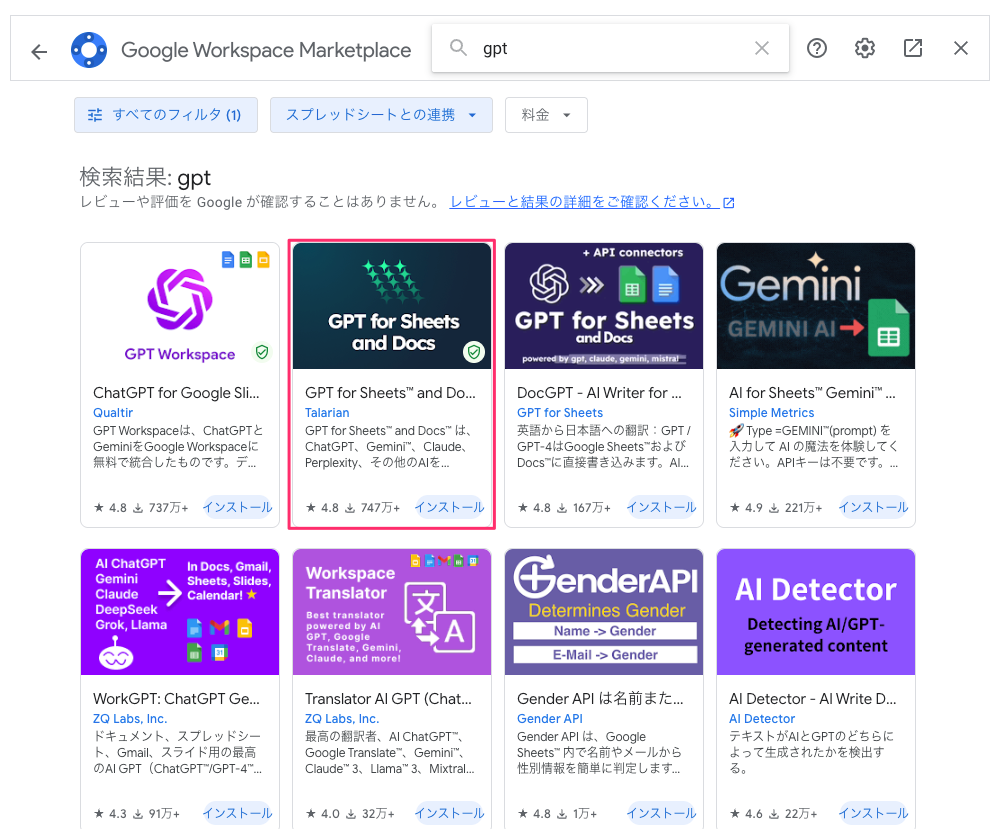Open DocGPT - AI Writer for ... title
The width and height of the screenshot is (998, 829).
point(599,393)
